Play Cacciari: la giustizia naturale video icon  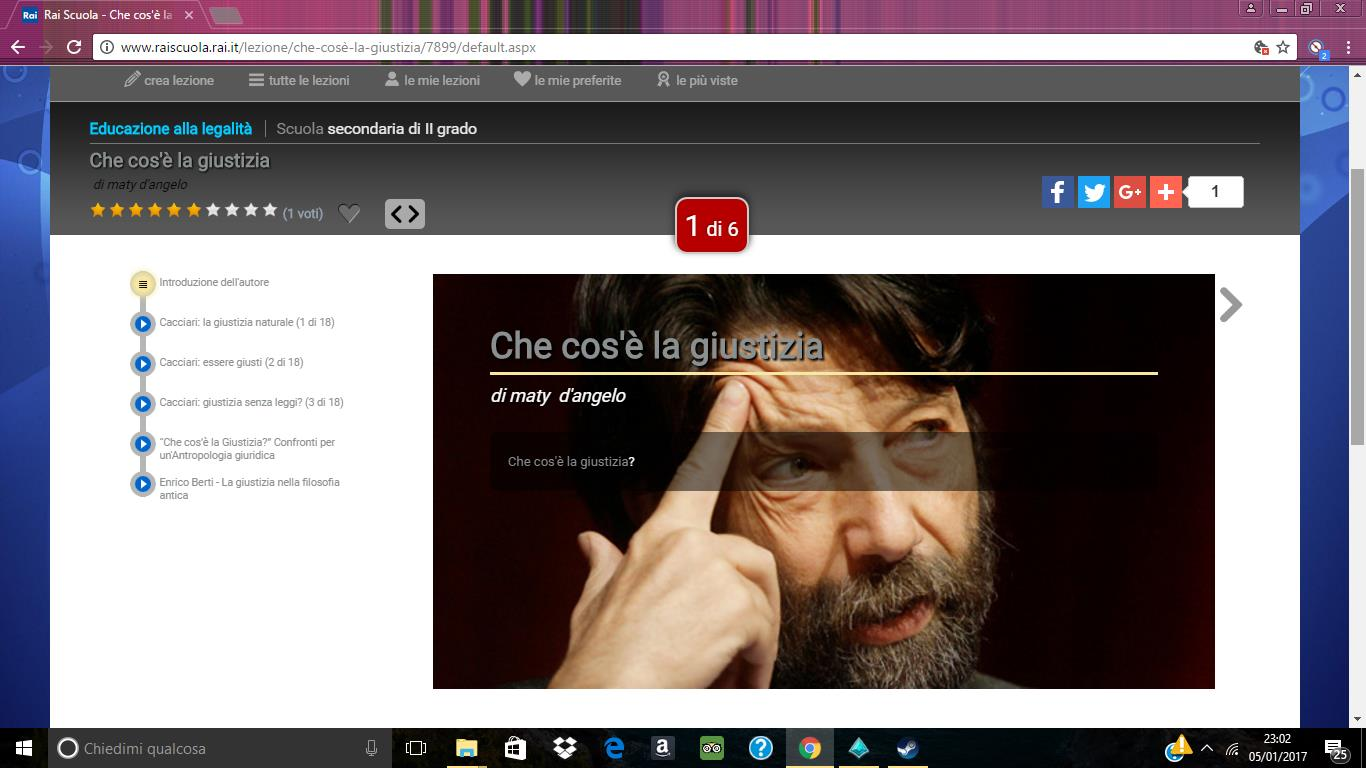tap(143, 324)
